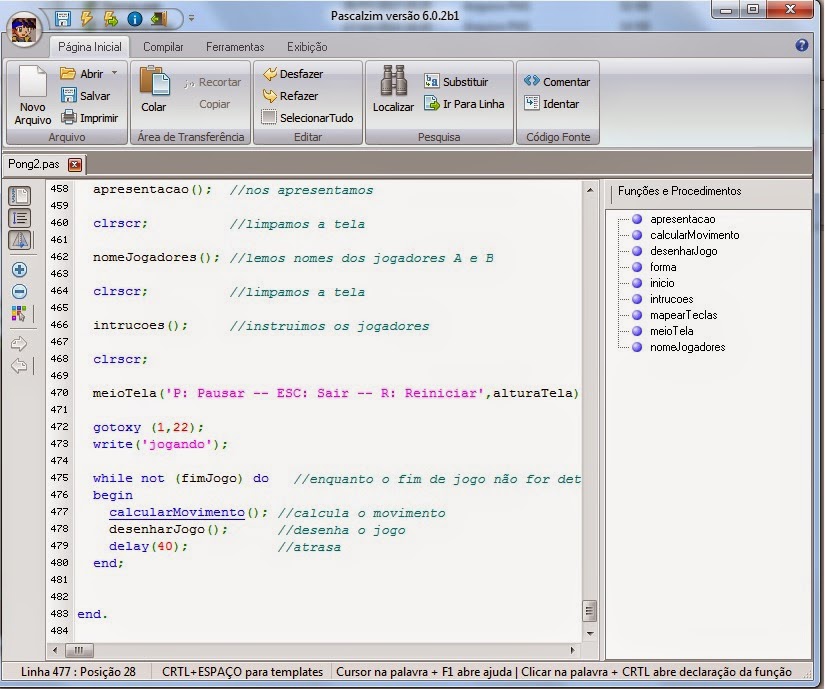825x689 pixels.
Task: Select apresentacao in functions list
Action: (x=682, y=219)
